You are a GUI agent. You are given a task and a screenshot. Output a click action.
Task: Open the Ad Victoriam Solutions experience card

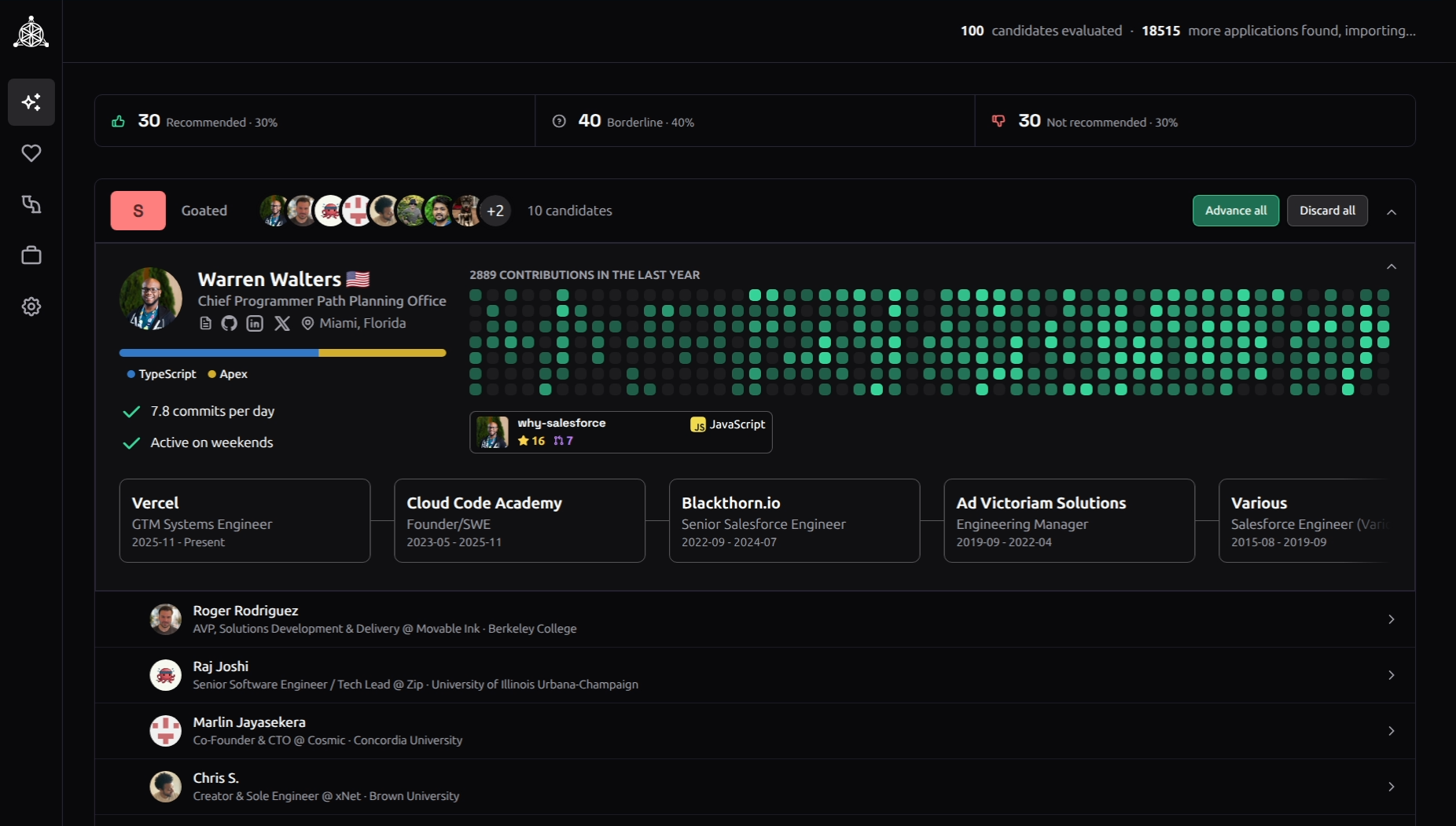(1069, 521)
